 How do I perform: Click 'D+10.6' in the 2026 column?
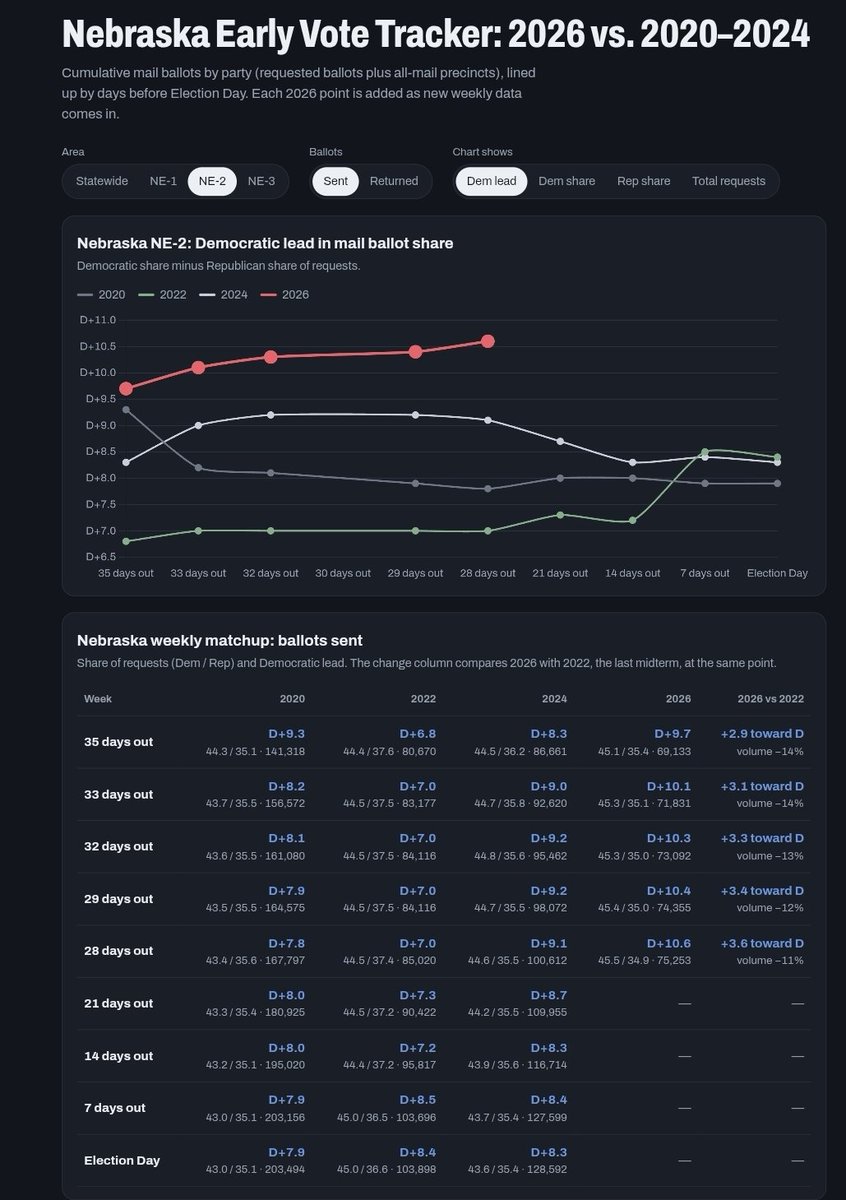[669, 943]
